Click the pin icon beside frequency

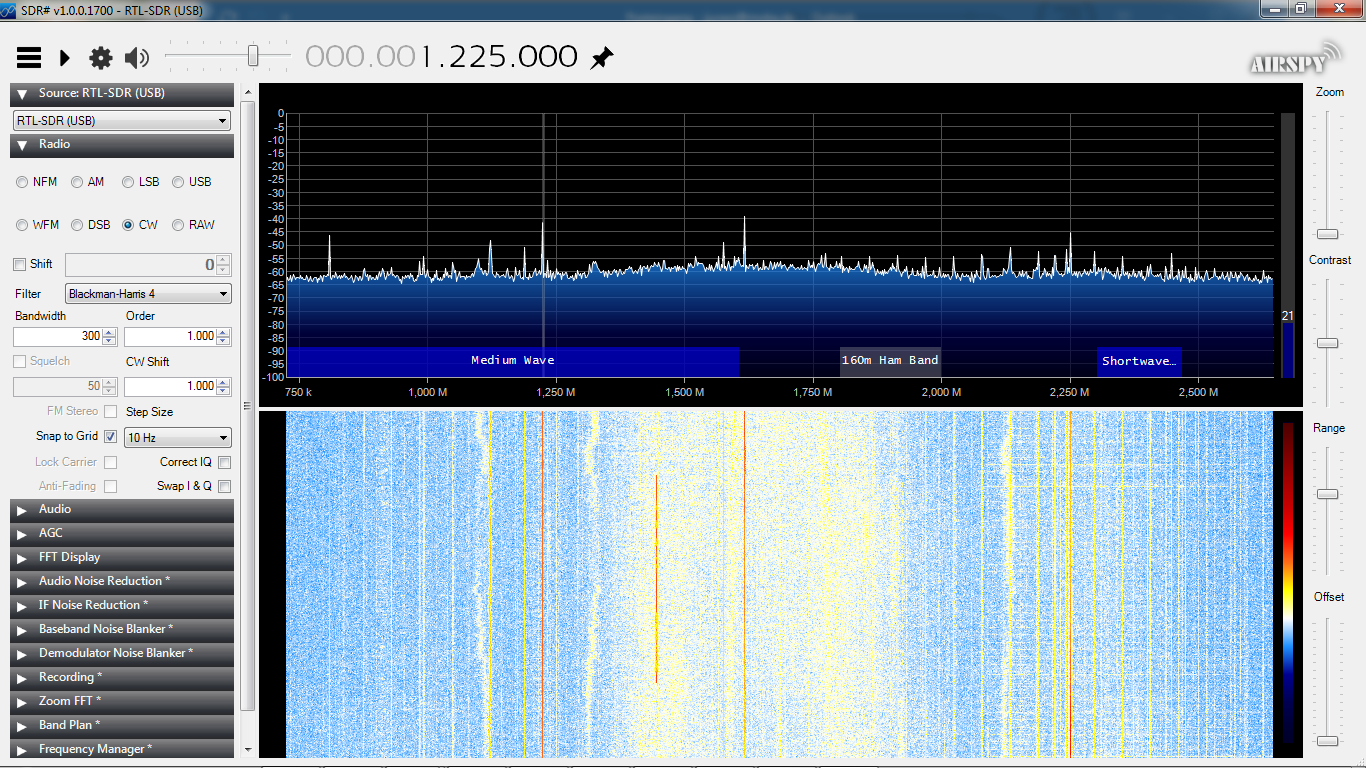pyautogui.click(x=601, y=58)
